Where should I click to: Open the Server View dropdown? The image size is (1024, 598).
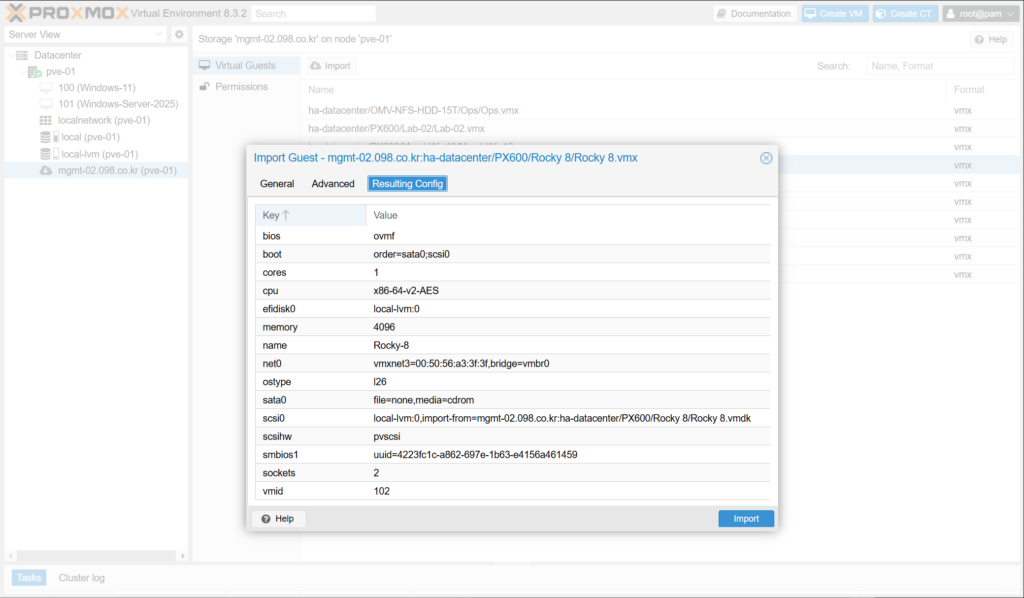(85, 35)
